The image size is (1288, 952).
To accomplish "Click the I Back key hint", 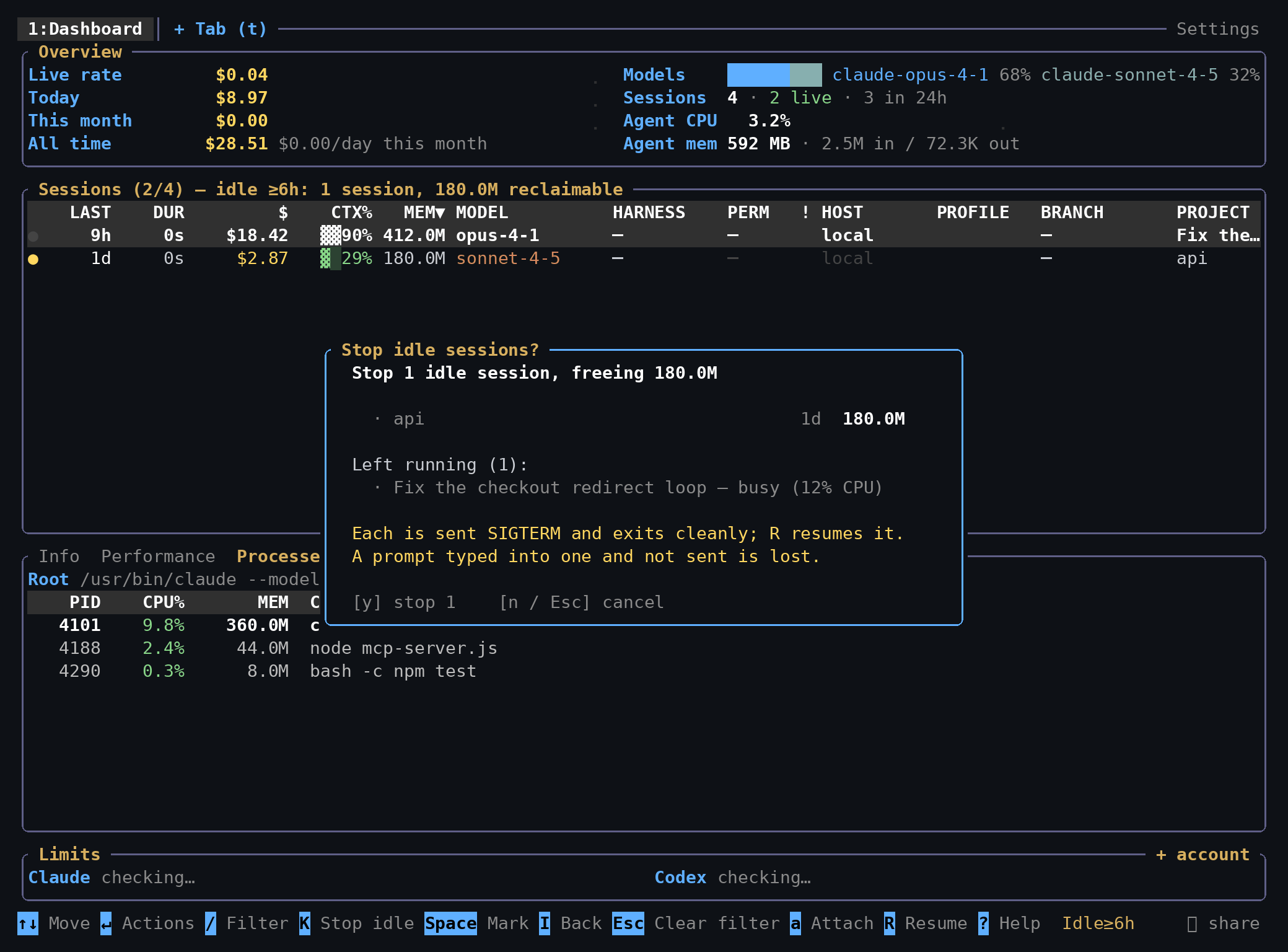I will 570,923.
